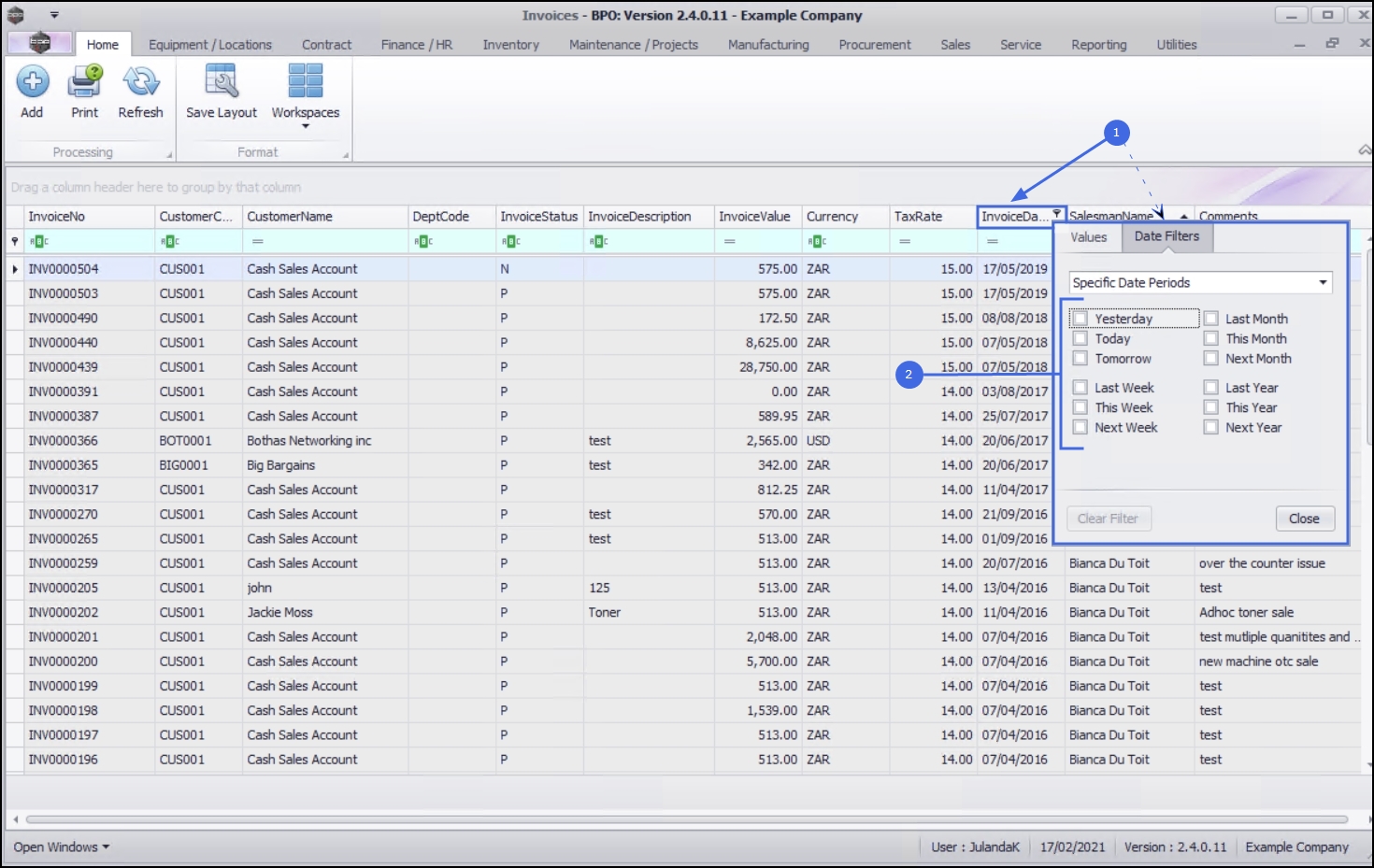Open the Specific Date Periods dropdown
Image resolution: width=1374 pixels, height=868 pixels.
[1200, 282]
